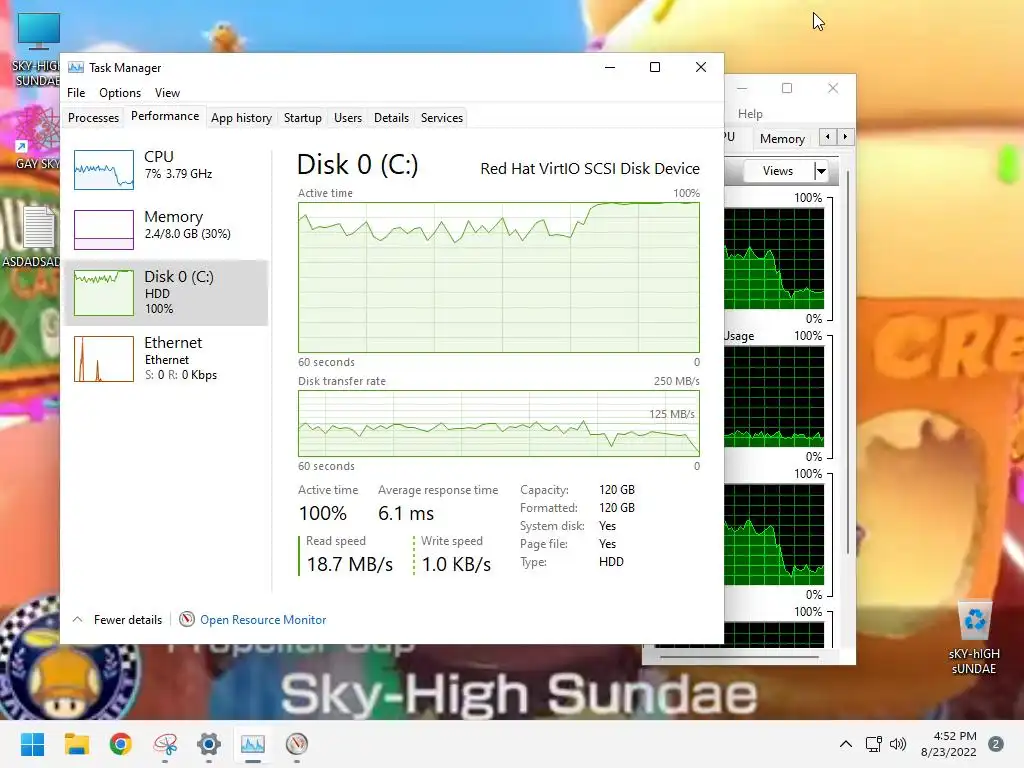
Task: Select the Memory tab in Resource Monitor
Action: 782,138
